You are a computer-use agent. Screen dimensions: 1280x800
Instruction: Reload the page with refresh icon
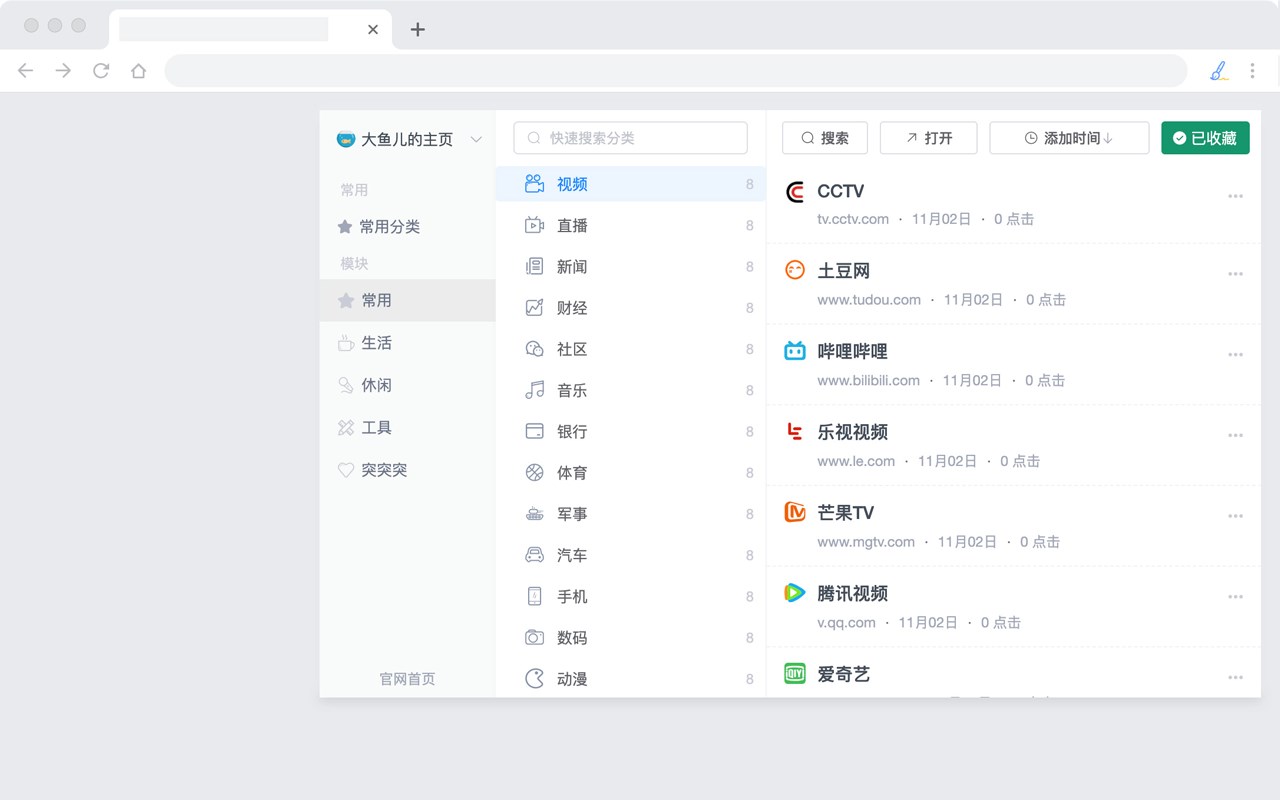point(101,71)
